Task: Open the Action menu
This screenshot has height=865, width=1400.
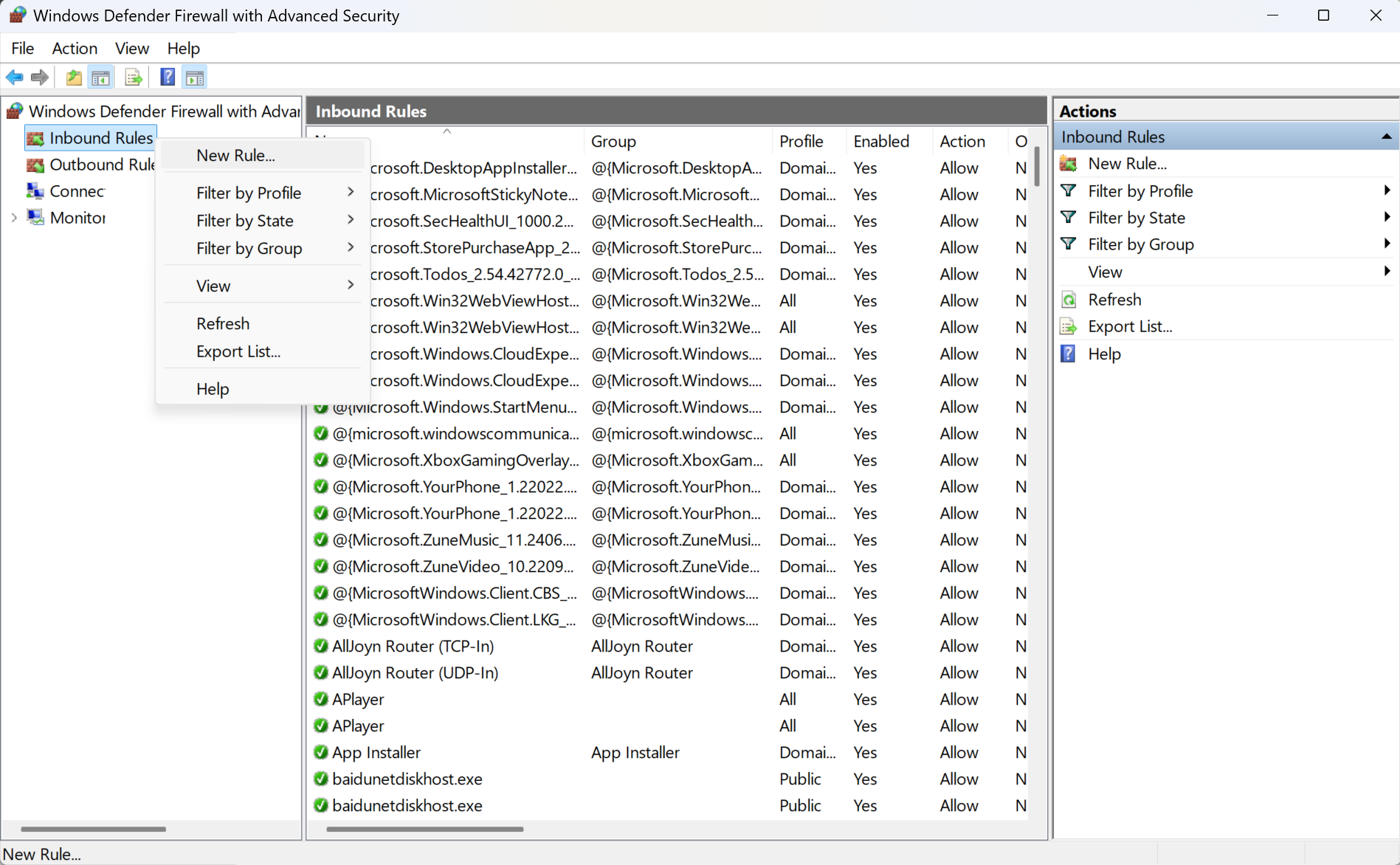Action: pyautogui.click(x=75, y=48)
